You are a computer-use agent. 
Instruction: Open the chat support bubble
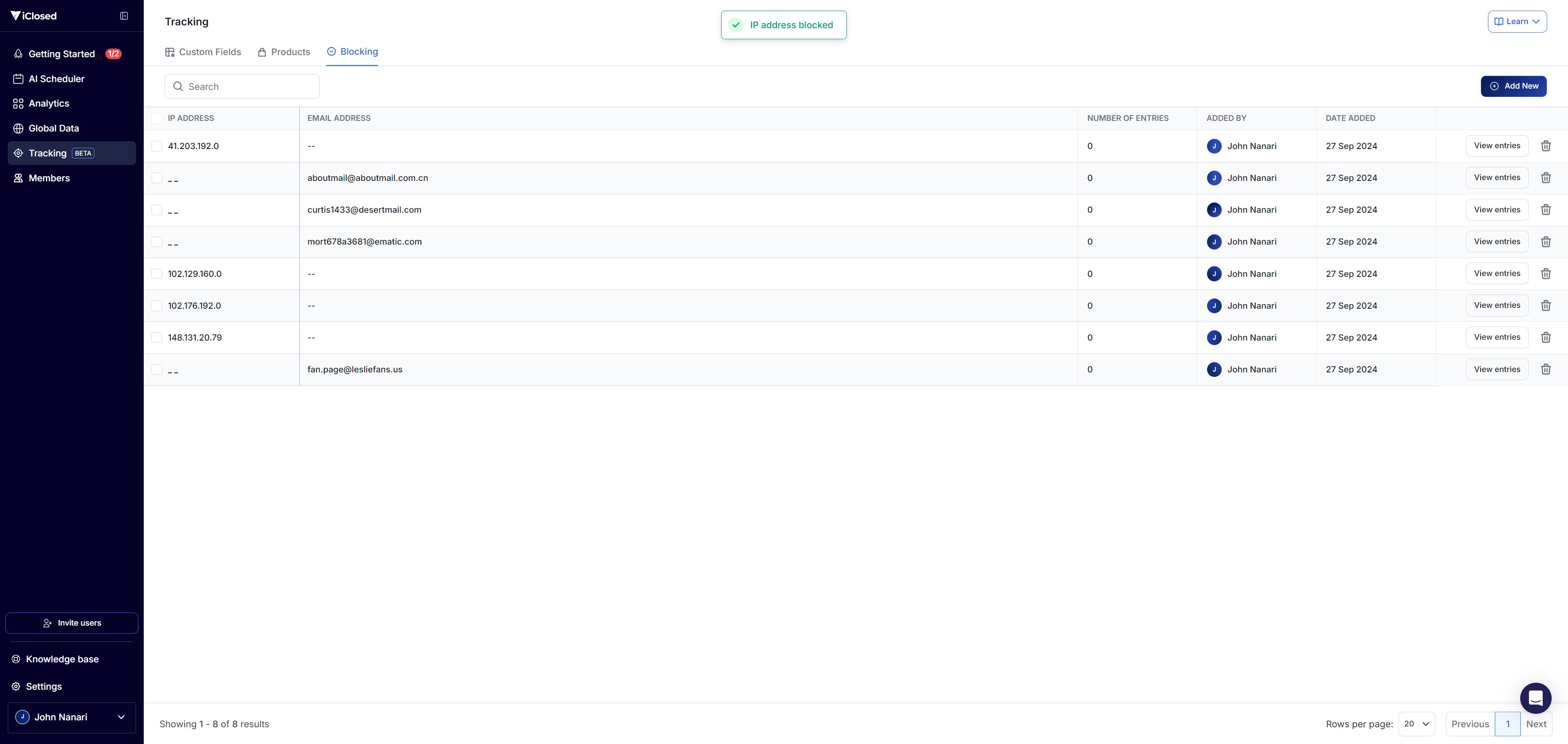coord(1535,698)
